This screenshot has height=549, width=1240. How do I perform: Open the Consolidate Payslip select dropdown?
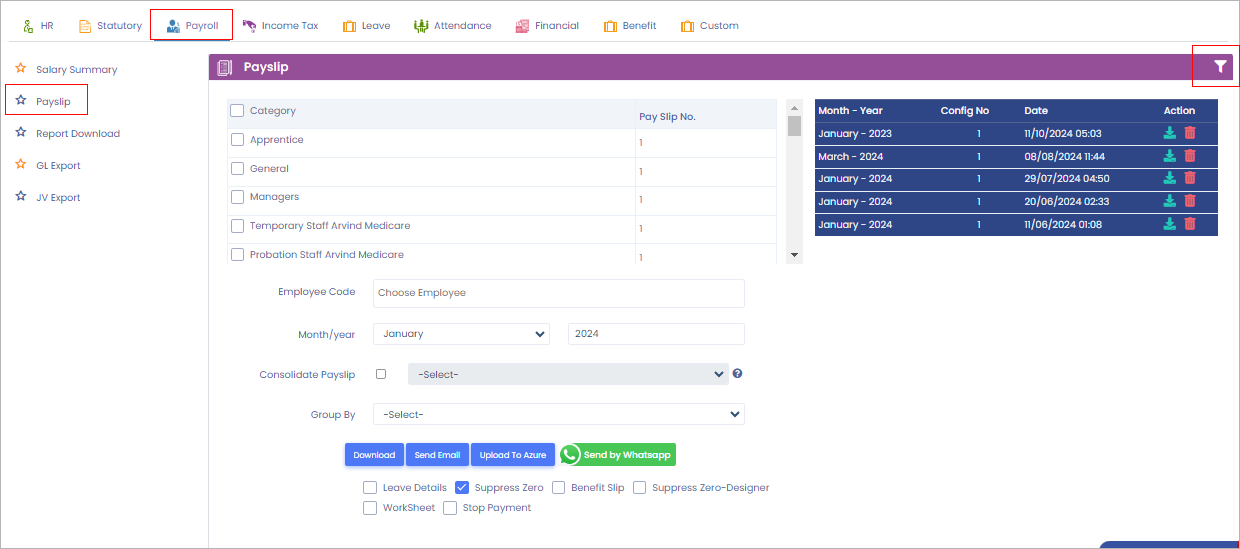point(567,374)
